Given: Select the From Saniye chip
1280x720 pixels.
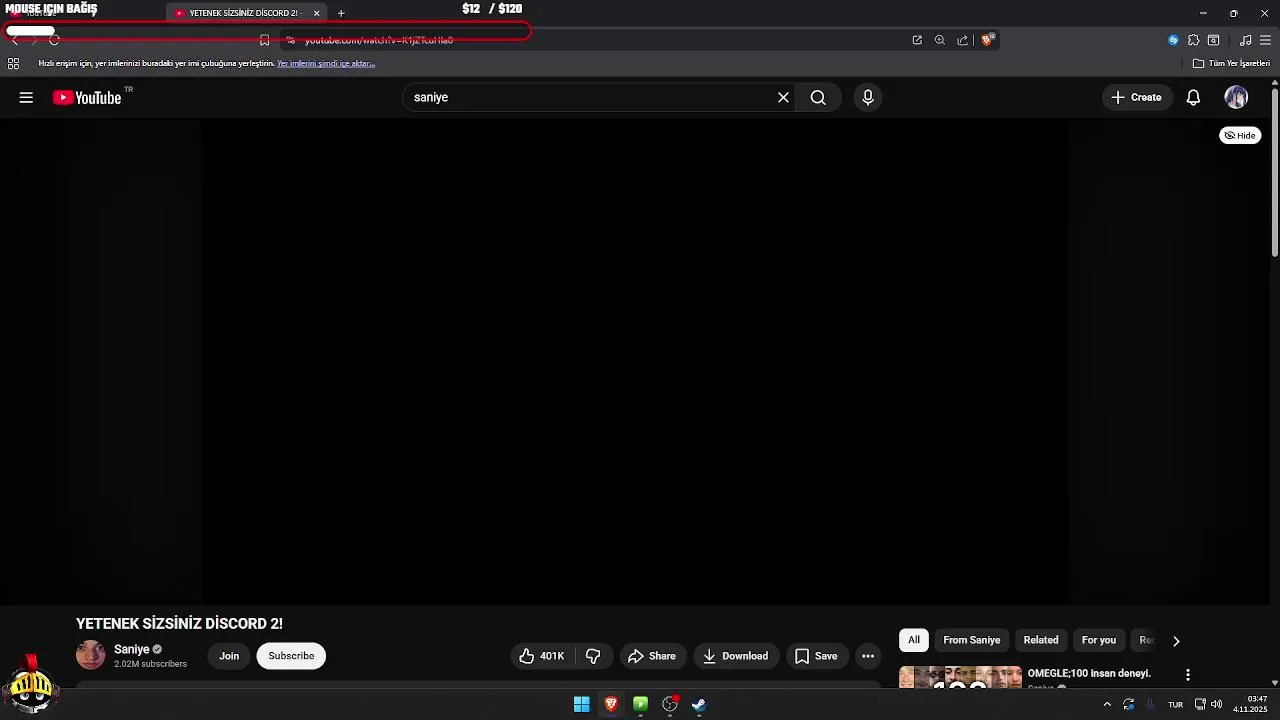Looking at the screenshot, I should point(971,640).
